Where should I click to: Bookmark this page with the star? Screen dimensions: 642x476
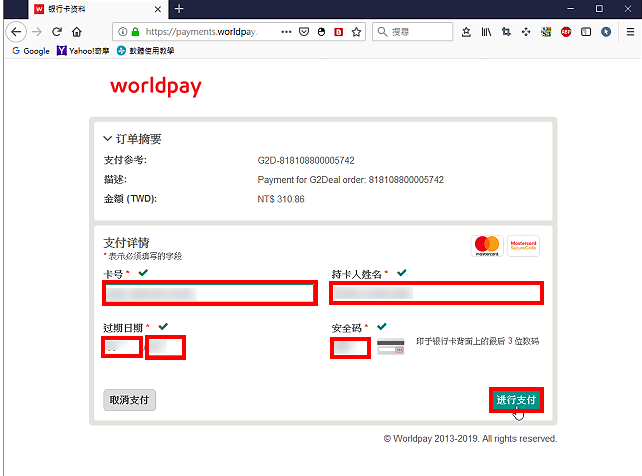[x=356, y=32]
